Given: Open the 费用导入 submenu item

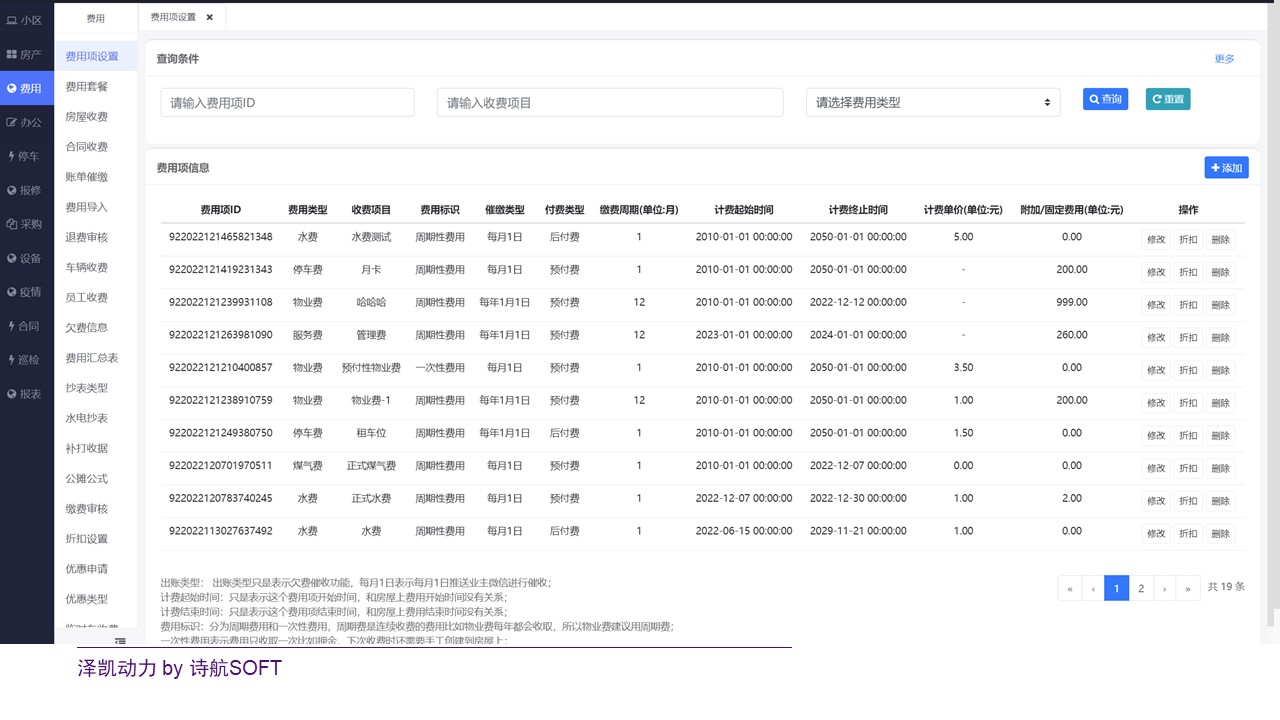Looking at the screenshot, I should 96,207.
